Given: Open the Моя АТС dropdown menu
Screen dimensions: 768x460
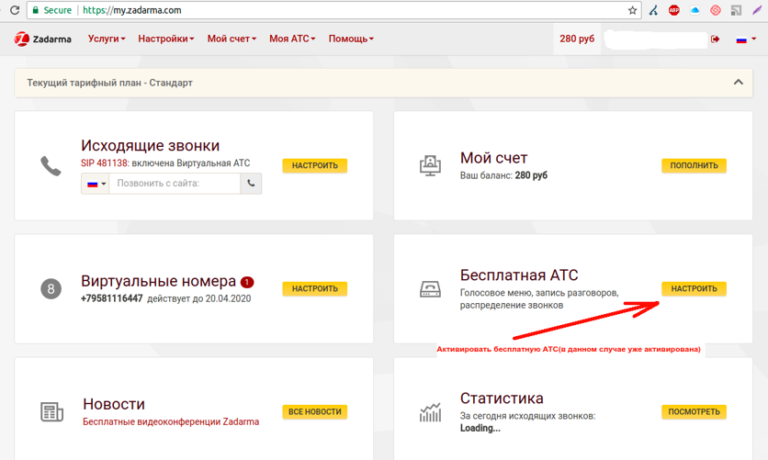Looking at the screenshot, I should 292,39.
